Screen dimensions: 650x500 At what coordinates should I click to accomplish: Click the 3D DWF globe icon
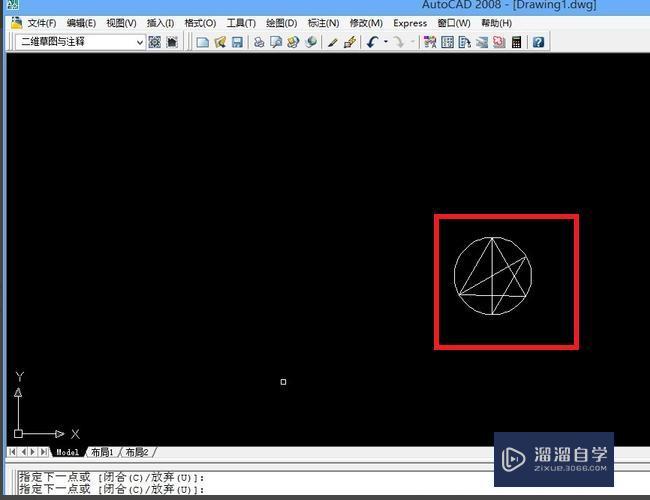(x=310, y=42)
